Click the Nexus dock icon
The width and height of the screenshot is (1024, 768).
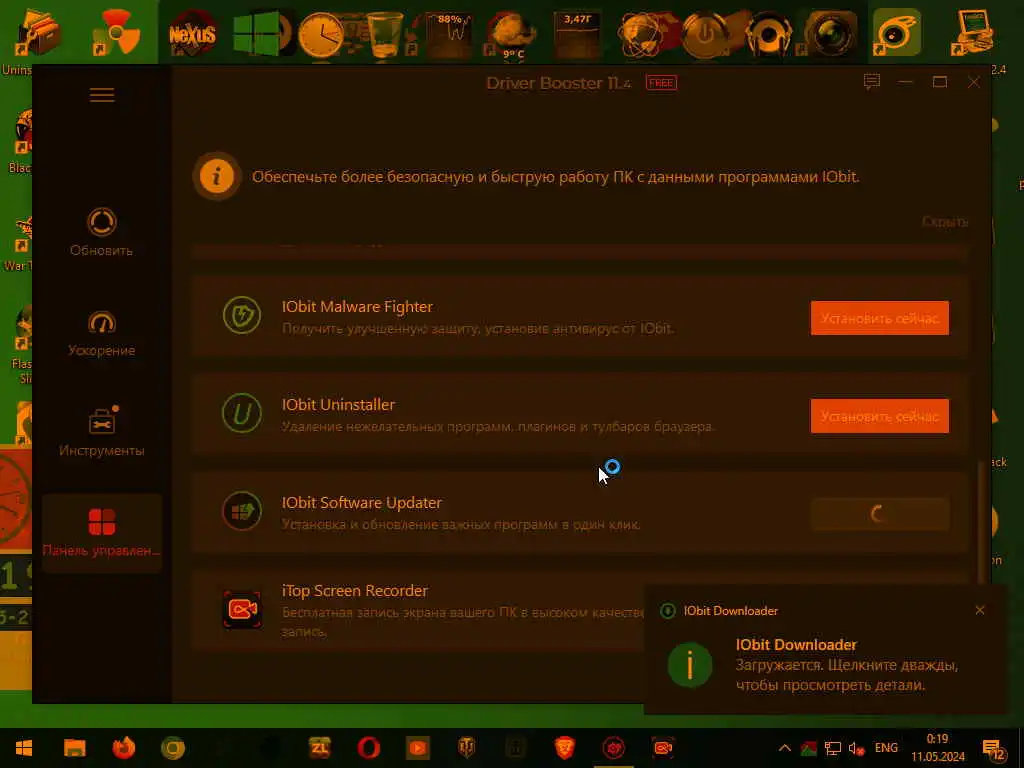tap(192, 33)
